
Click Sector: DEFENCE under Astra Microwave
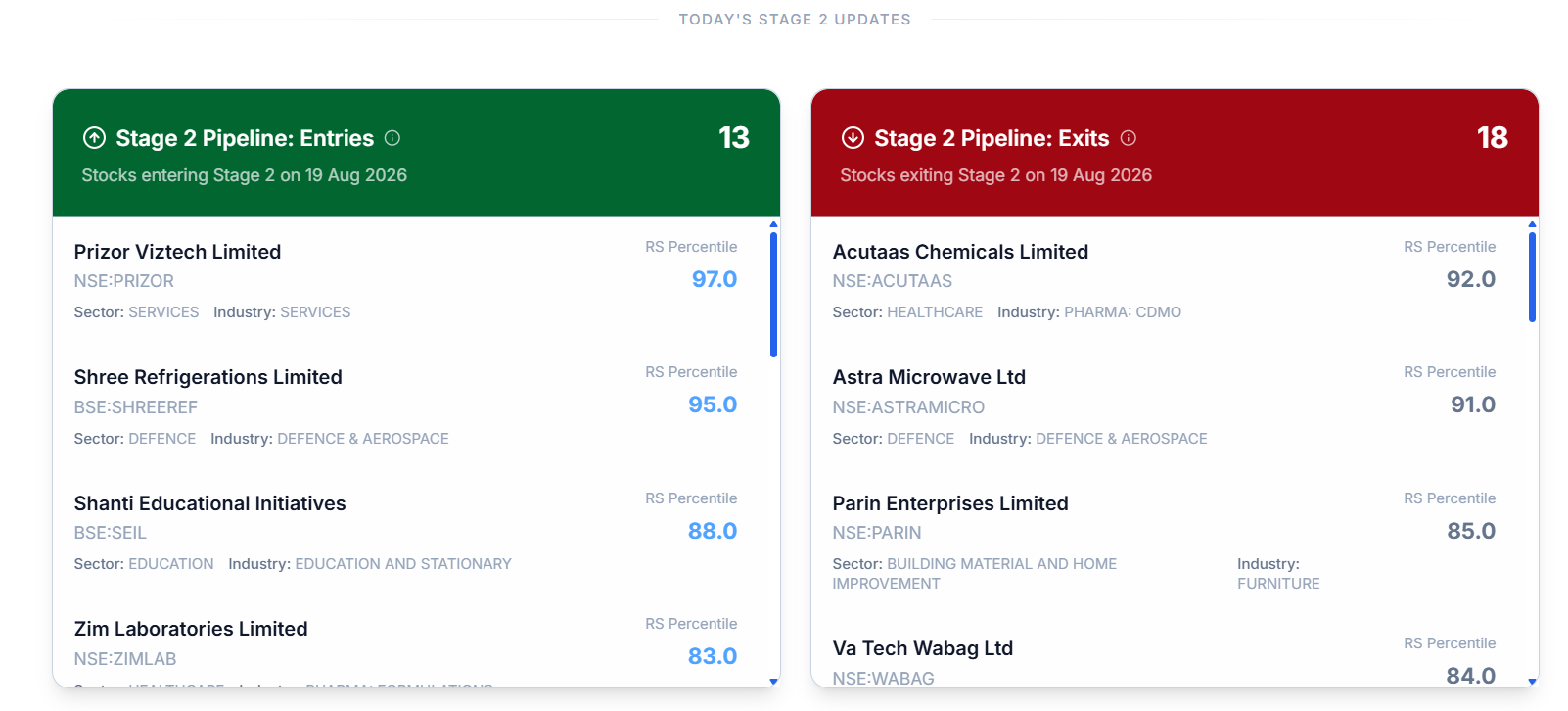pos(894,439)
